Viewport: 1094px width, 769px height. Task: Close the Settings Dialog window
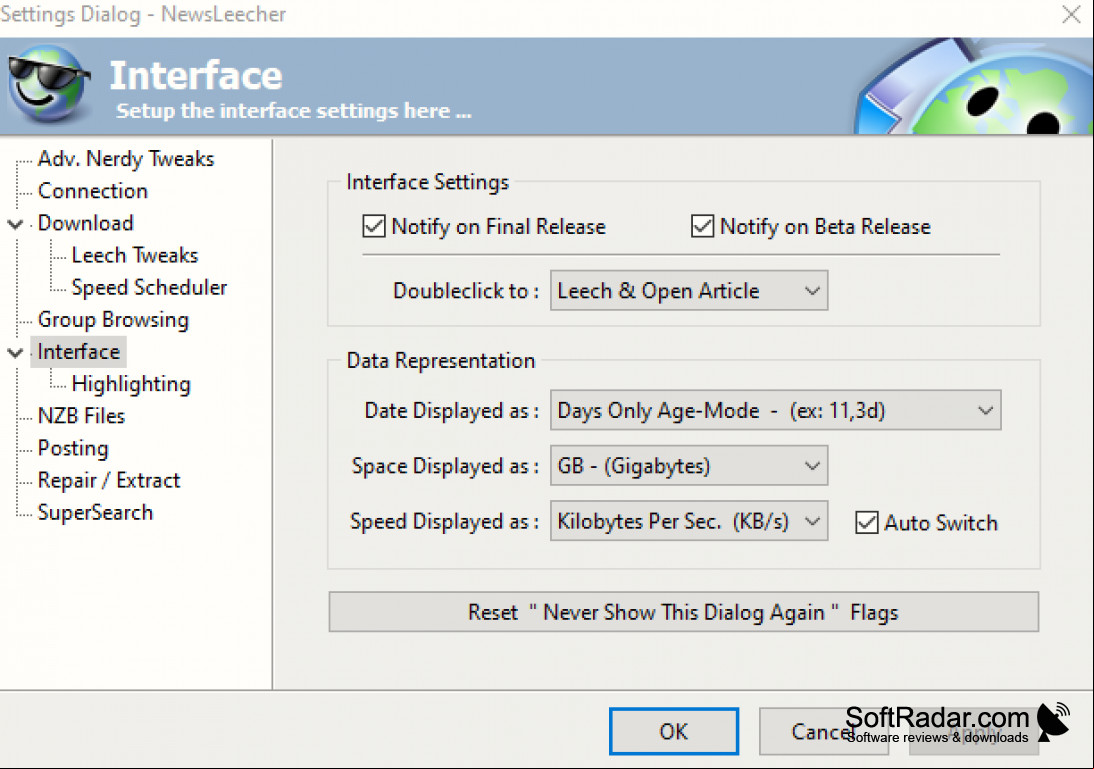click(x=1071, y=14)
